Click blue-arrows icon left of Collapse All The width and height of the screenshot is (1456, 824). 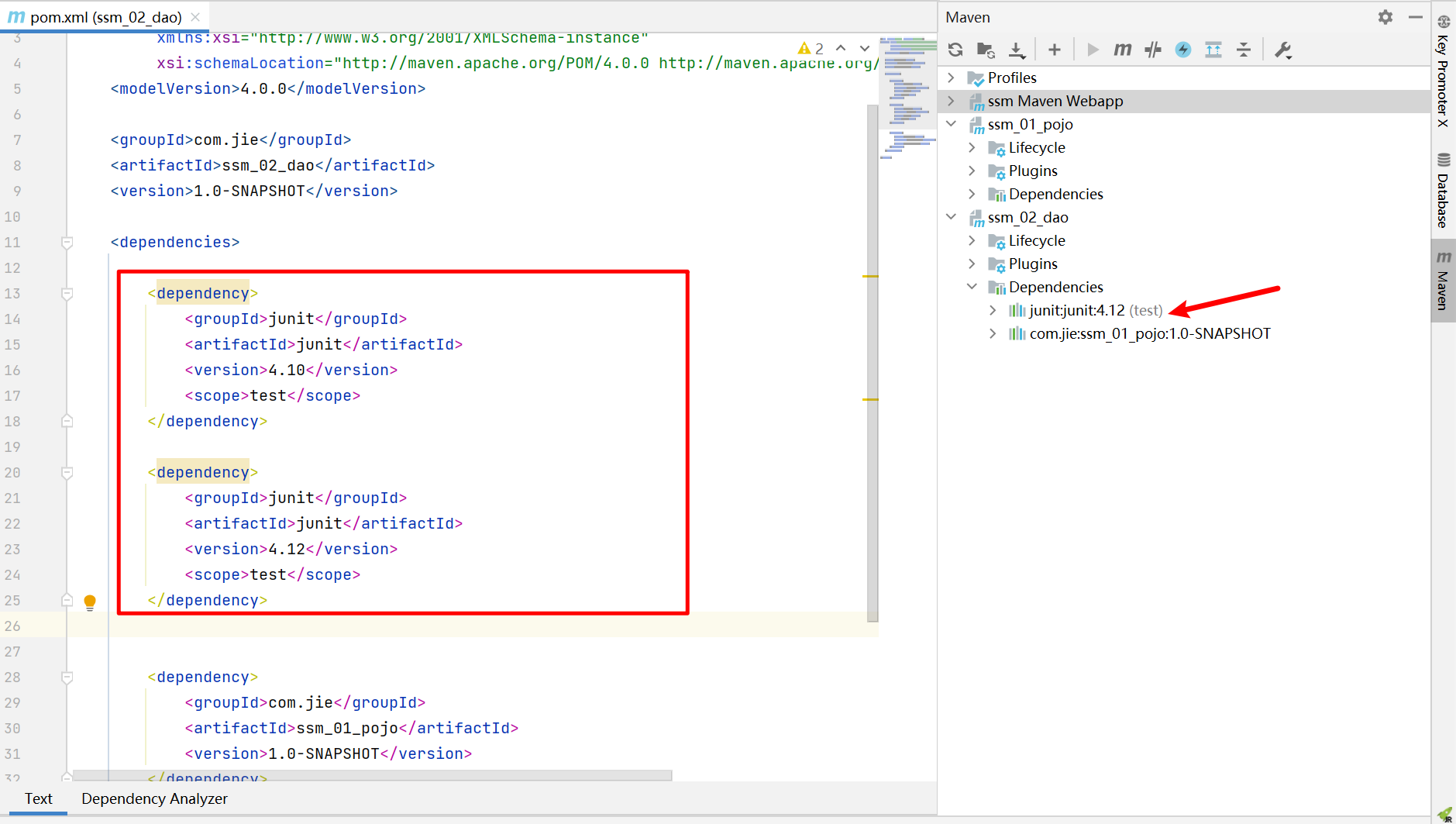[x=1213, y=50]
